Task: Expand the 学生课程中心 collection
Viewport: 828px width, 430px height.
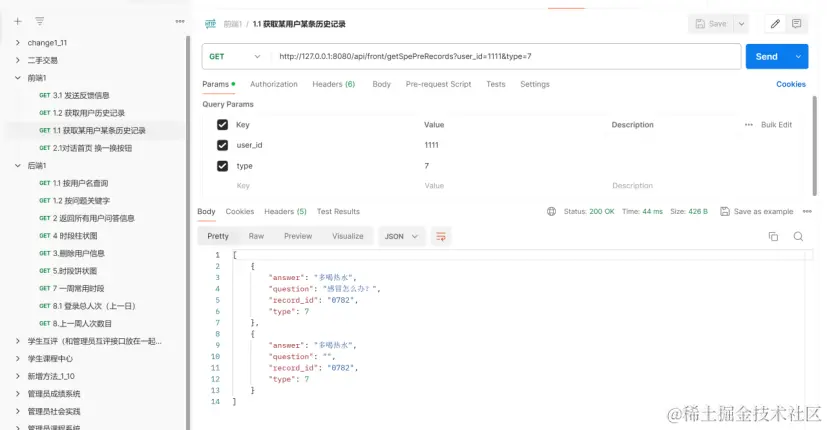Action: (17, 359)
